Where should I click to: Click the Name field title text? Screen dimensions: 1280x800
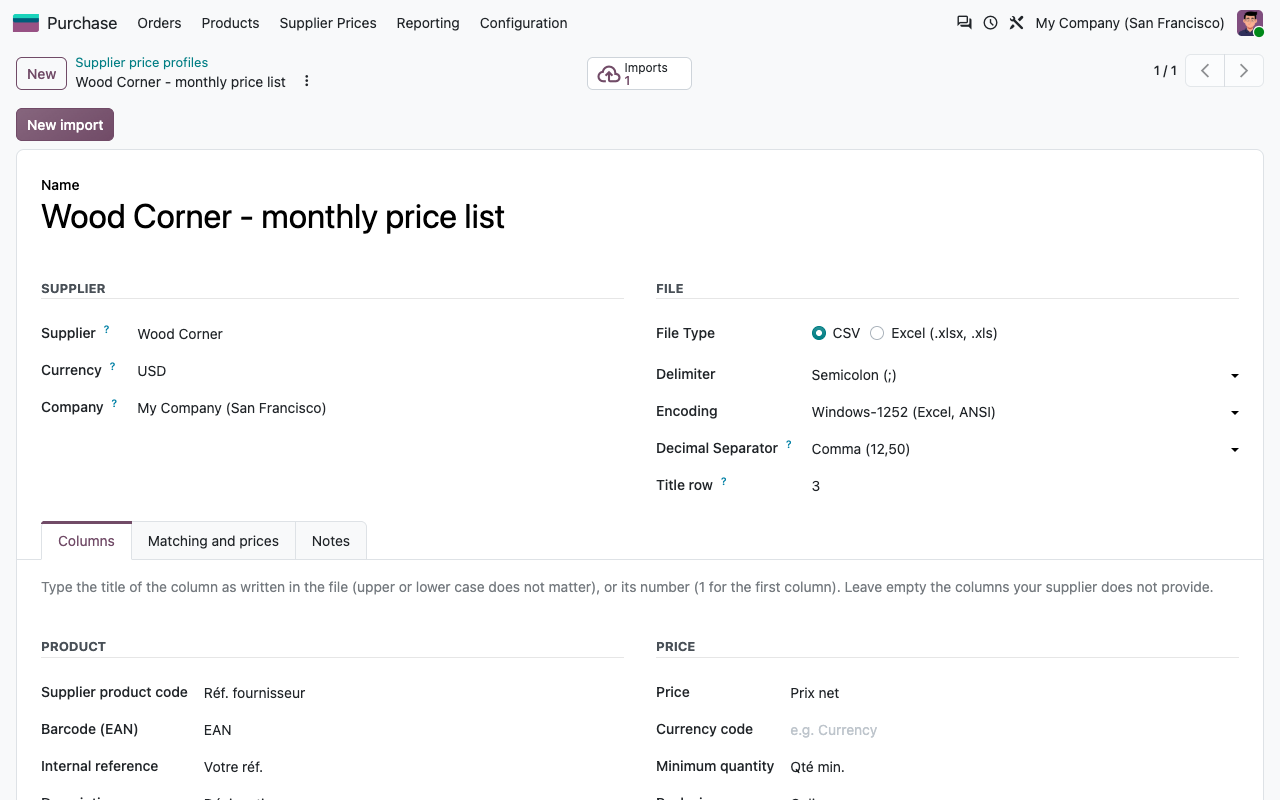tap(273, 217)
